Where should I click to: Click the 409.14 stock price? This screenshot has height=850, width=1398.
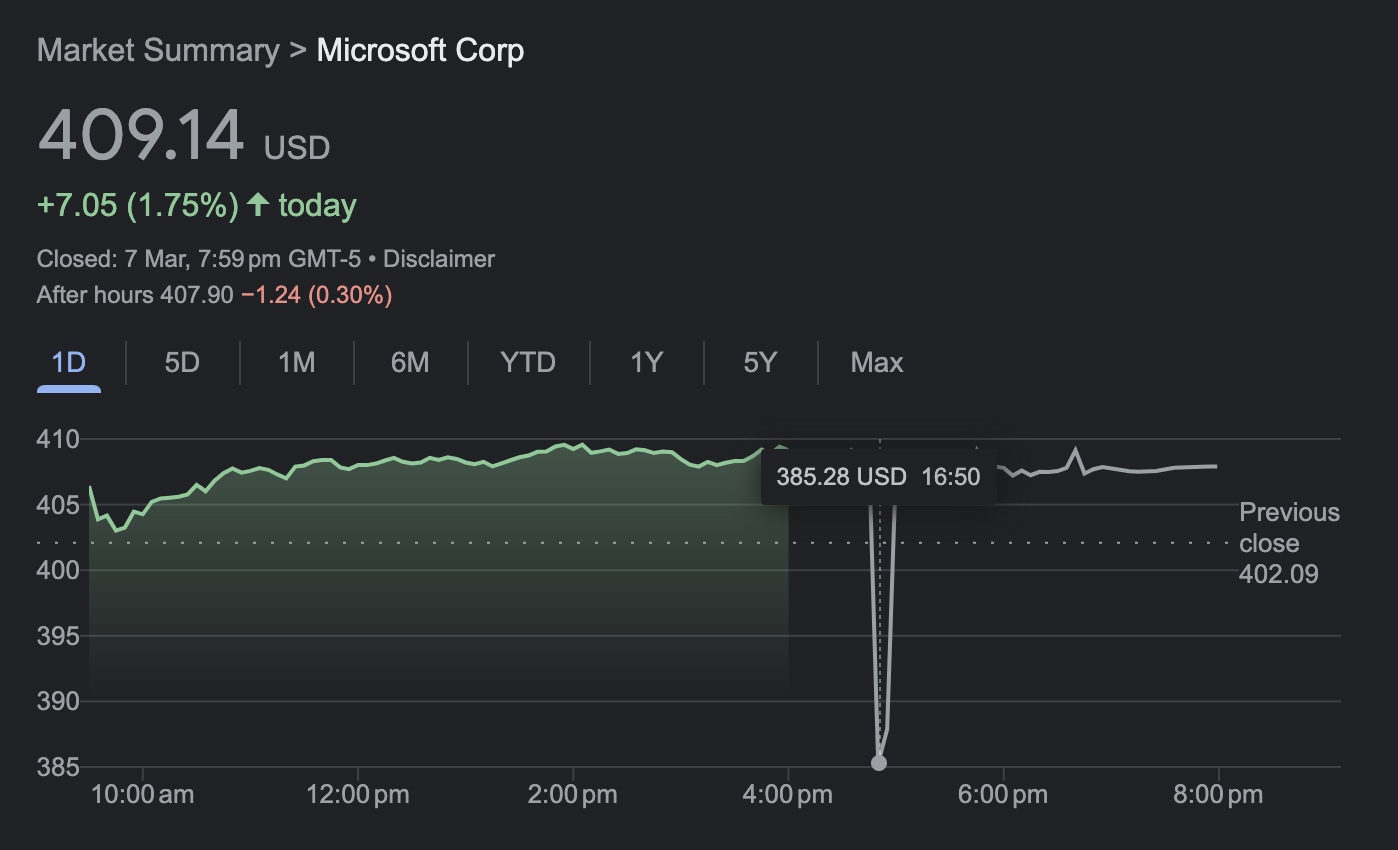(141, 136)
